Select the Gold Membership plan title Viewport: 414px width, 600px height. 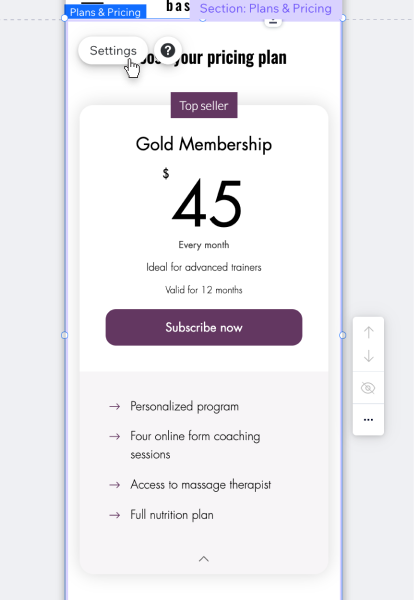click(x=204, y=144)
